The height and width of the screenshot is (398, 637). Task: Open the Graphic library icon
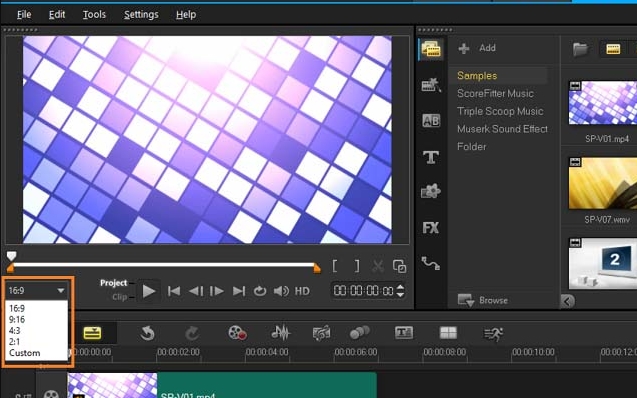pos(431,191)
